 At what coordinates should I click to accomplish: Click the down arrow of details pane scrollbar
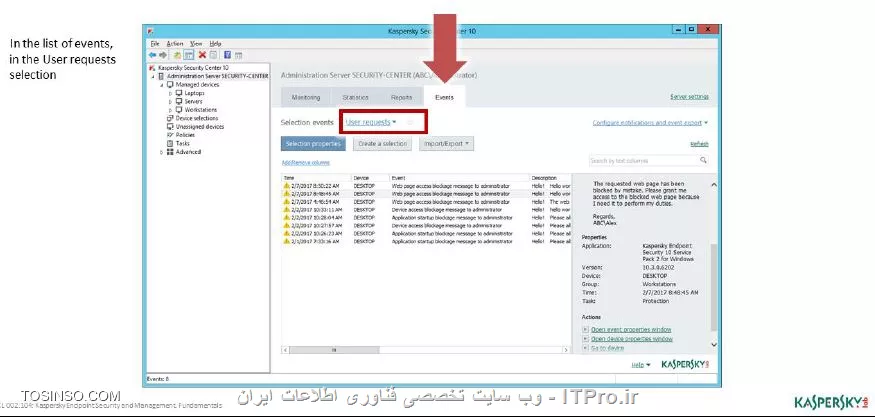pos(713,344)
